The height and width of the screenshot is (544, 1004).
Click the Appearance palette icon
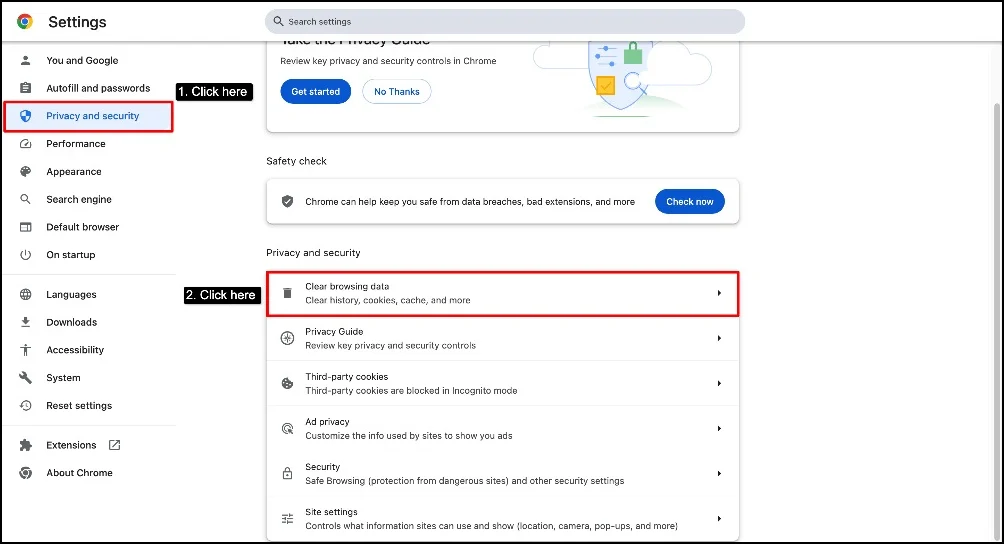(x=26, y=172)
